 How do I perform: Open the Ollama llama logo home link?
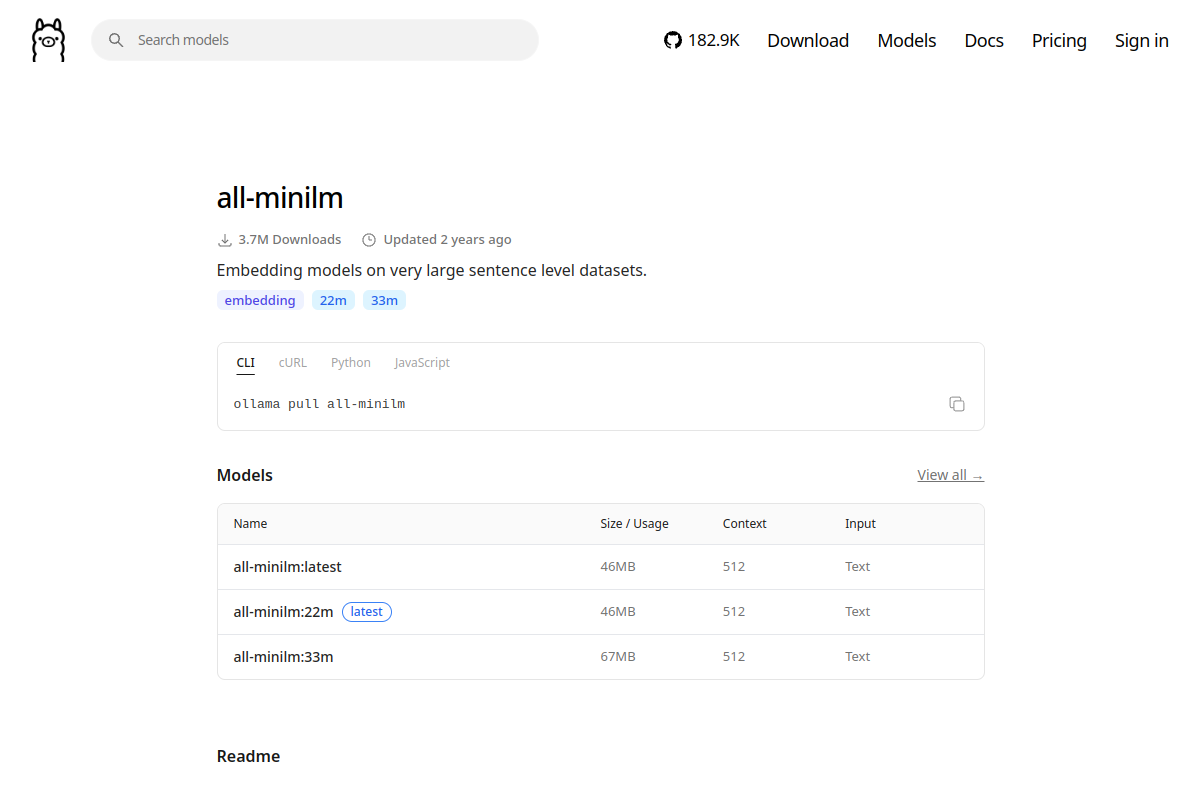pyautogui.click(x=48, y=40)
